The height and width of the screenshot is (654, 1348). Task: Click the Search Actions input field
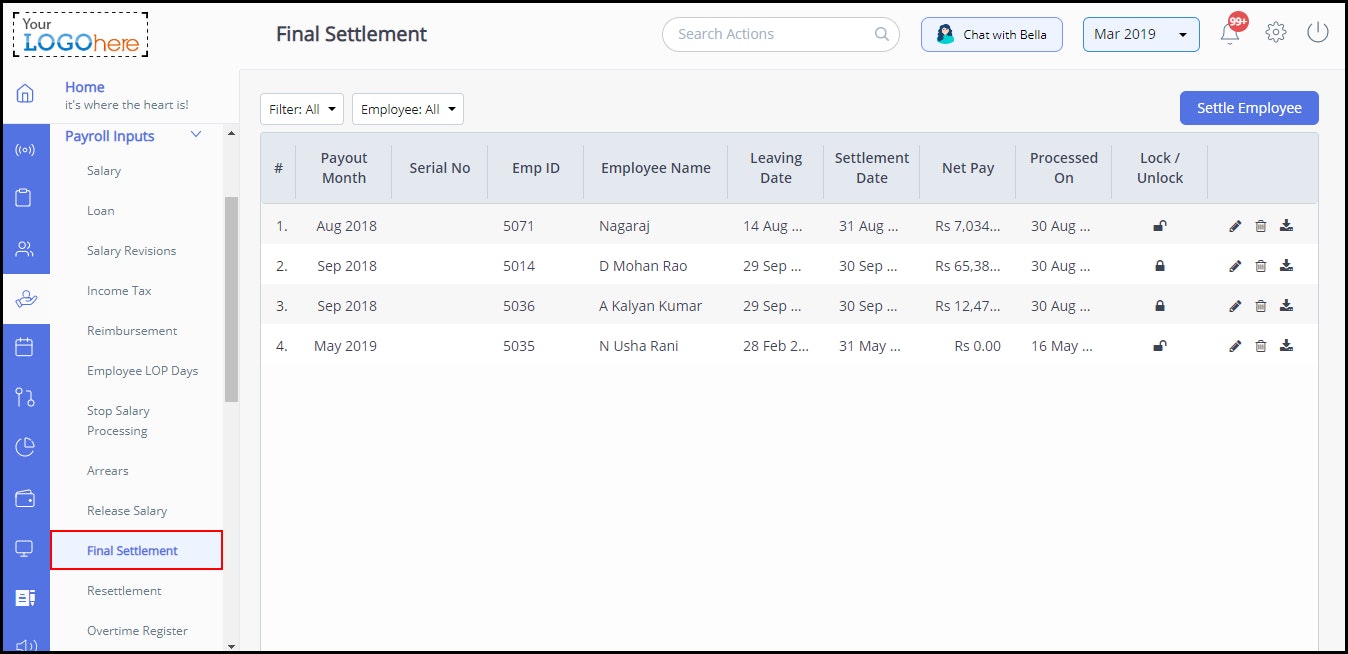(770, 34)
